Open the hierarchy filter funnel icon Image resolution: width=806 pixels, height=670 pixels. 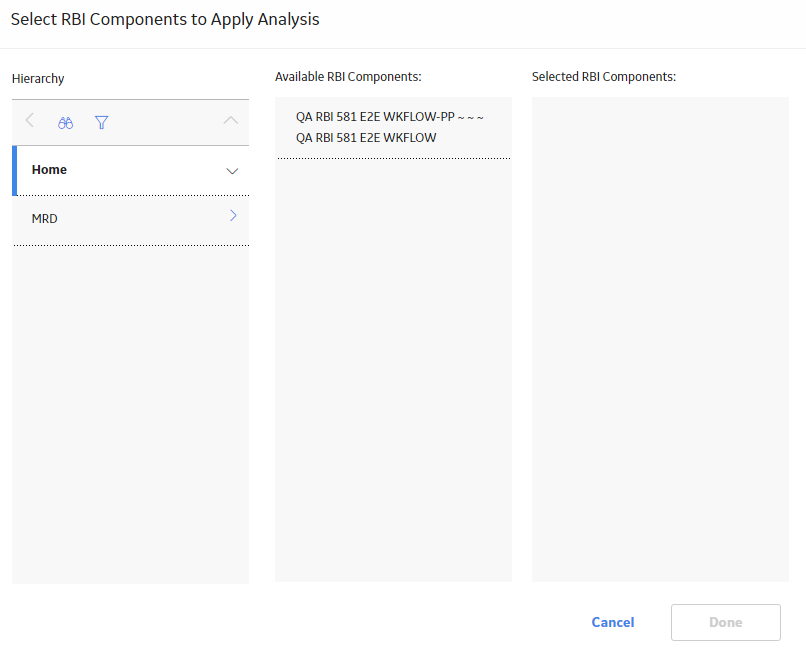point(102,122)
